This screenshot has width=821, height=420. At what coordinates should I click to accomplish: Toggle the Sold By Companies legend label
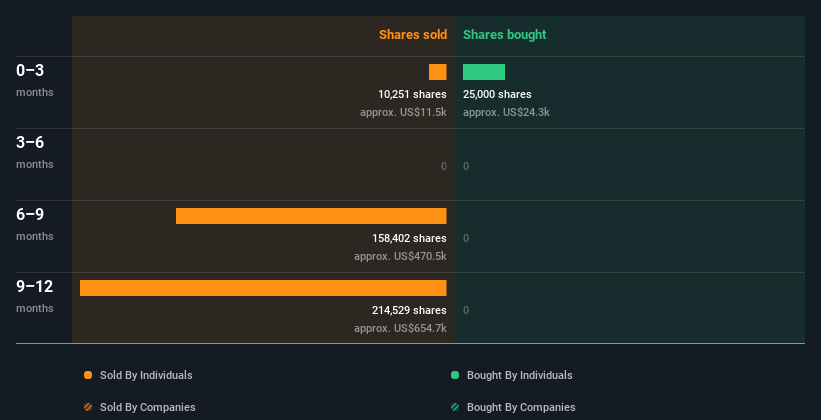click(x=148, y=407)
